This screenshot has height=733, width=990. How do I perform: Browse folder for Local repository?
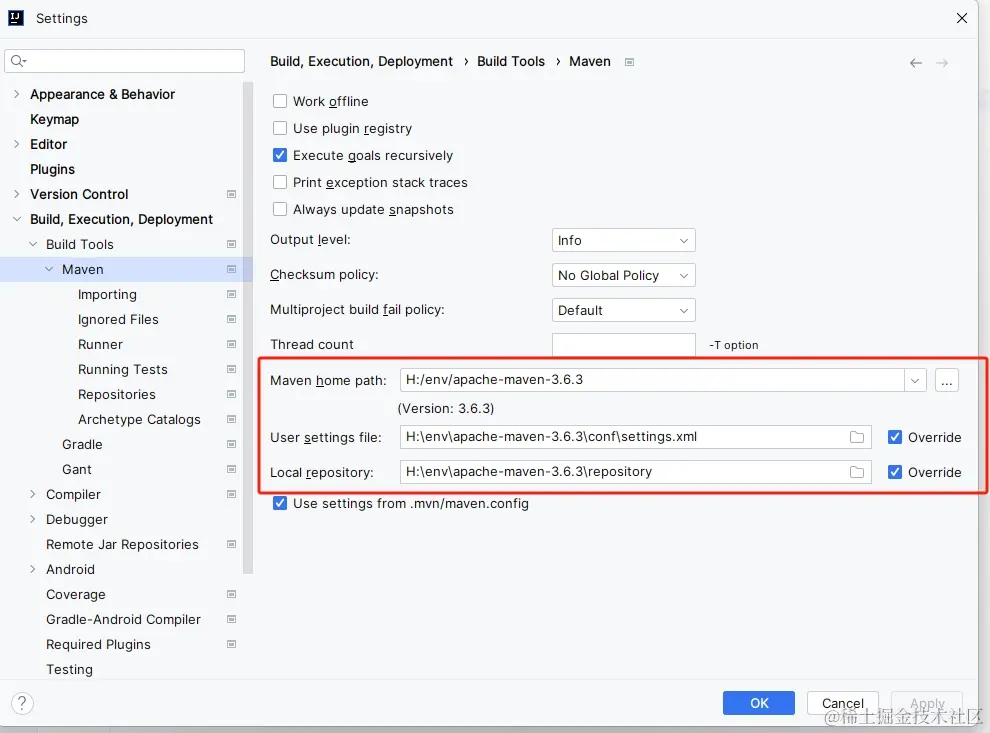click(x=856, y=472)
